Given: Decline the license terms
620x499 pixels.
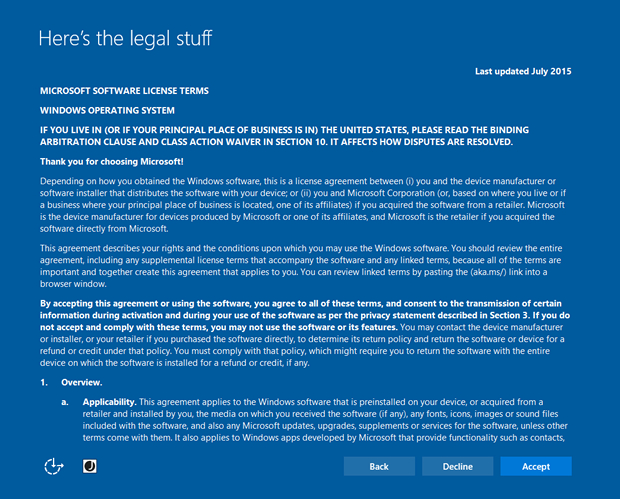Looking at the screenshot, I should click(457, 467).
